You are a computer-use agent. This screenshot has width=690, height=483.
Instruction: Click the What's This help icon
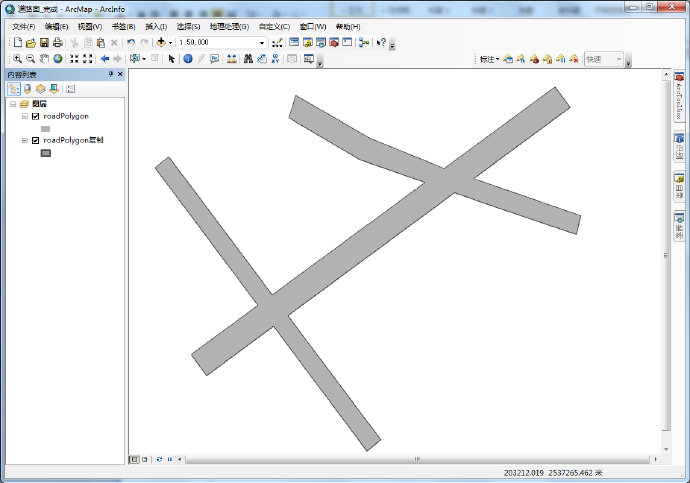(x=381, y=42)
